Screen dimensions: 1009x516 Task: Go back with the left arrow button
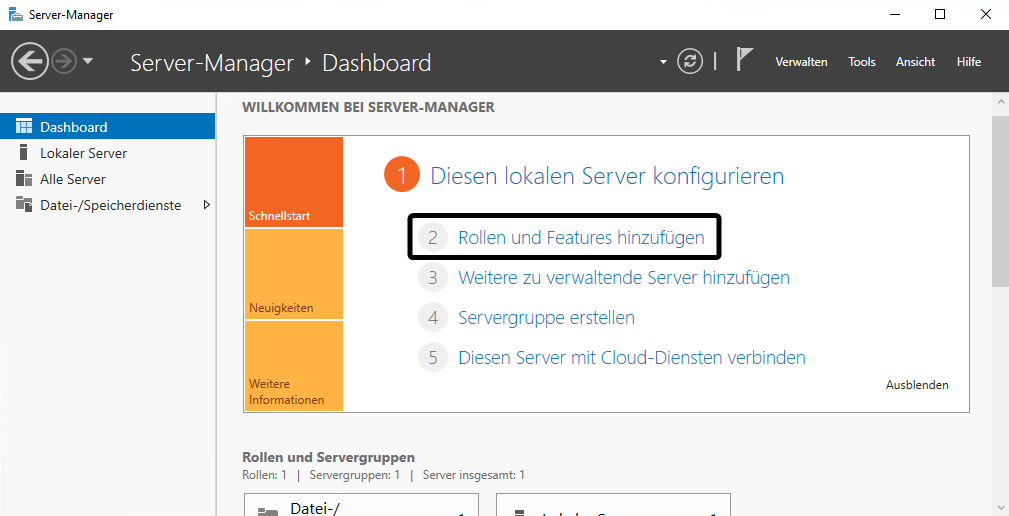[x=30, y=62]
